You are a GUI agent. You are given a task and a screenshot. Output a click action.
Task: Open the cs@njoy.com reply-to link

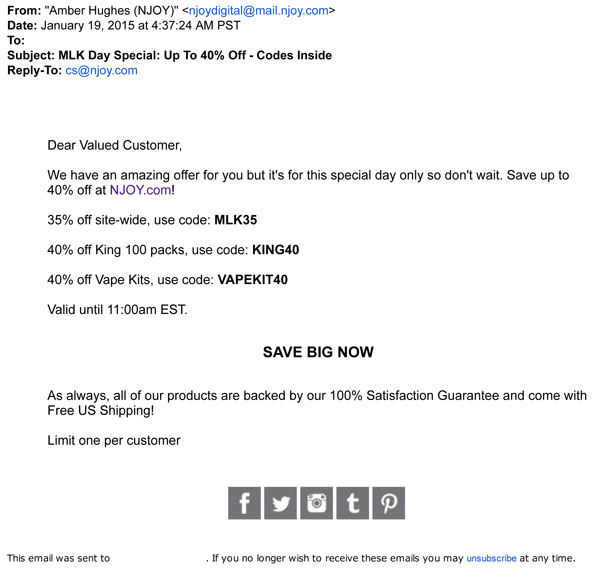click(x=101, y=71)
